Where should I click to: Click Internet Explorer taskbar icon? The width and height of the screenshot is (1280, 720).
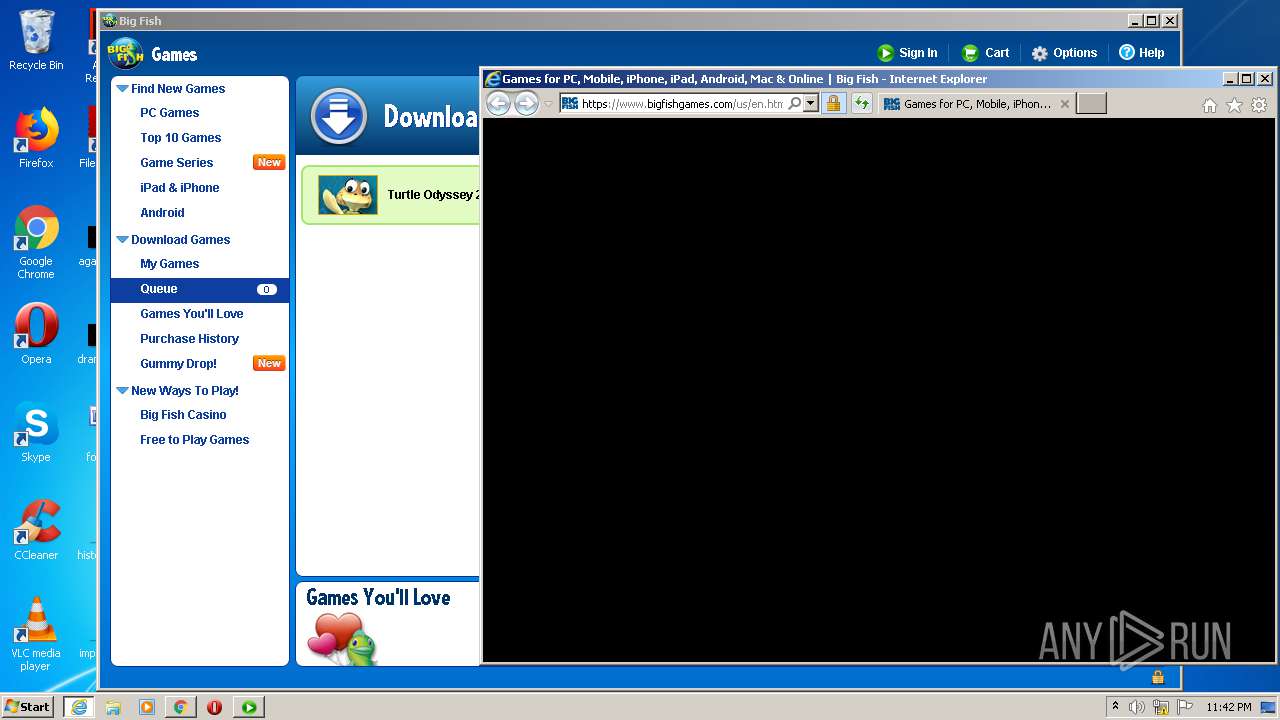coord(78,707)
